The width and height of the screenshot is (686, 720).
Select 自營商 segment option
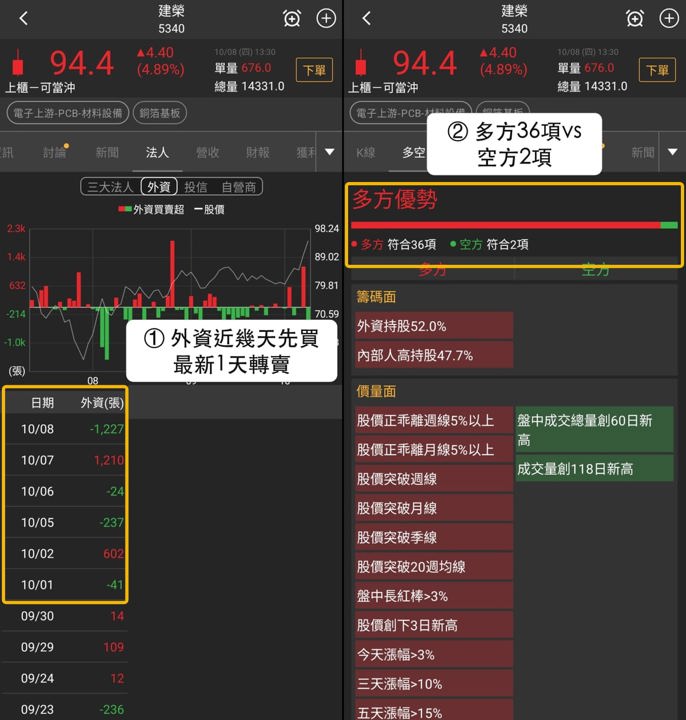click(x=238, y=187)
